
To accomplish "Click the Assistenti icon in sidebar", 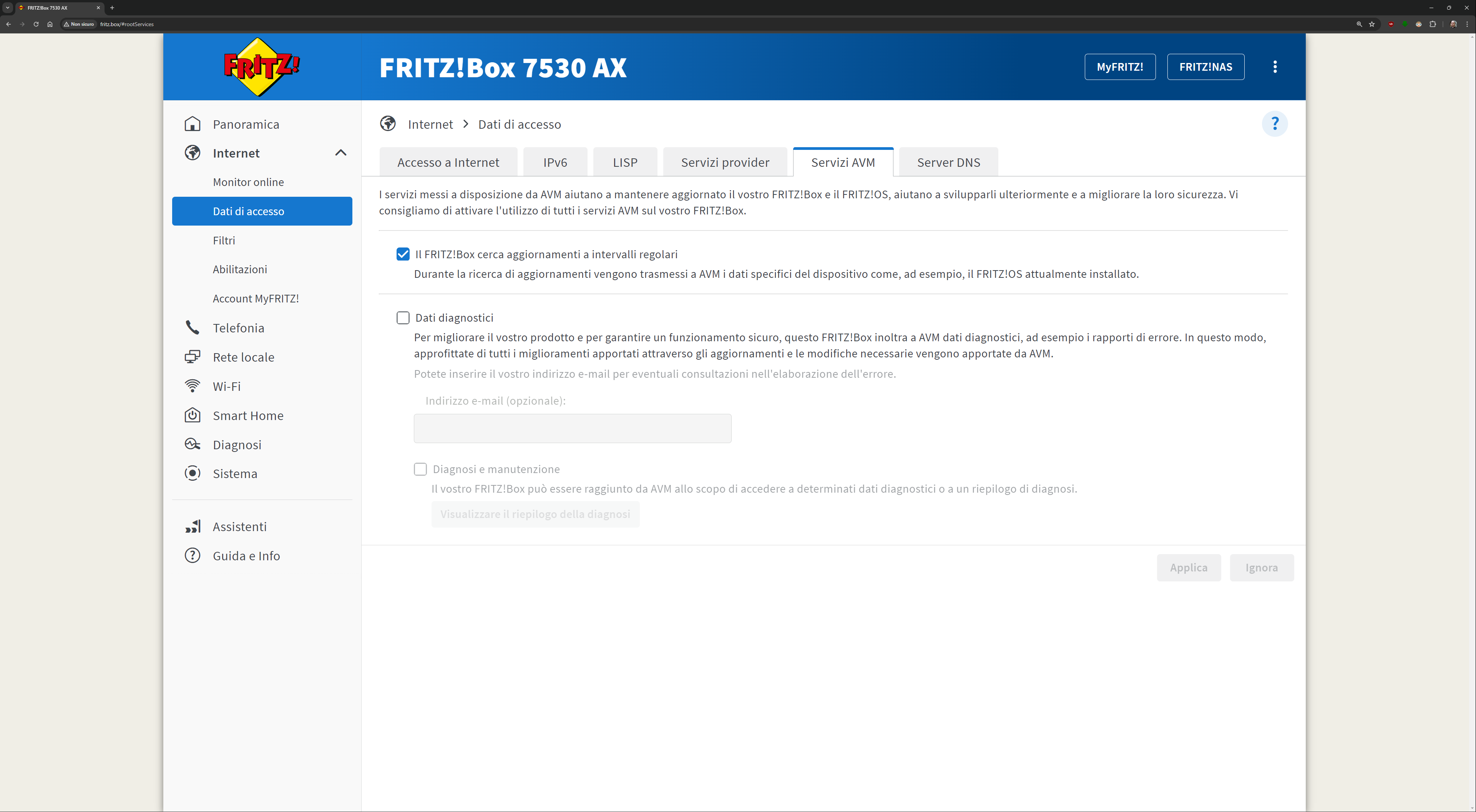I will (x=193, y=526).
